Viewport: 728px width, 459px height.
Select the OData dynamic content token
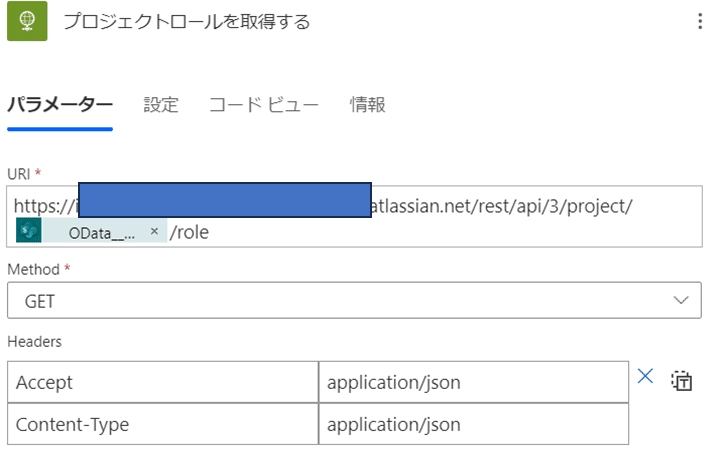point(100,232)
